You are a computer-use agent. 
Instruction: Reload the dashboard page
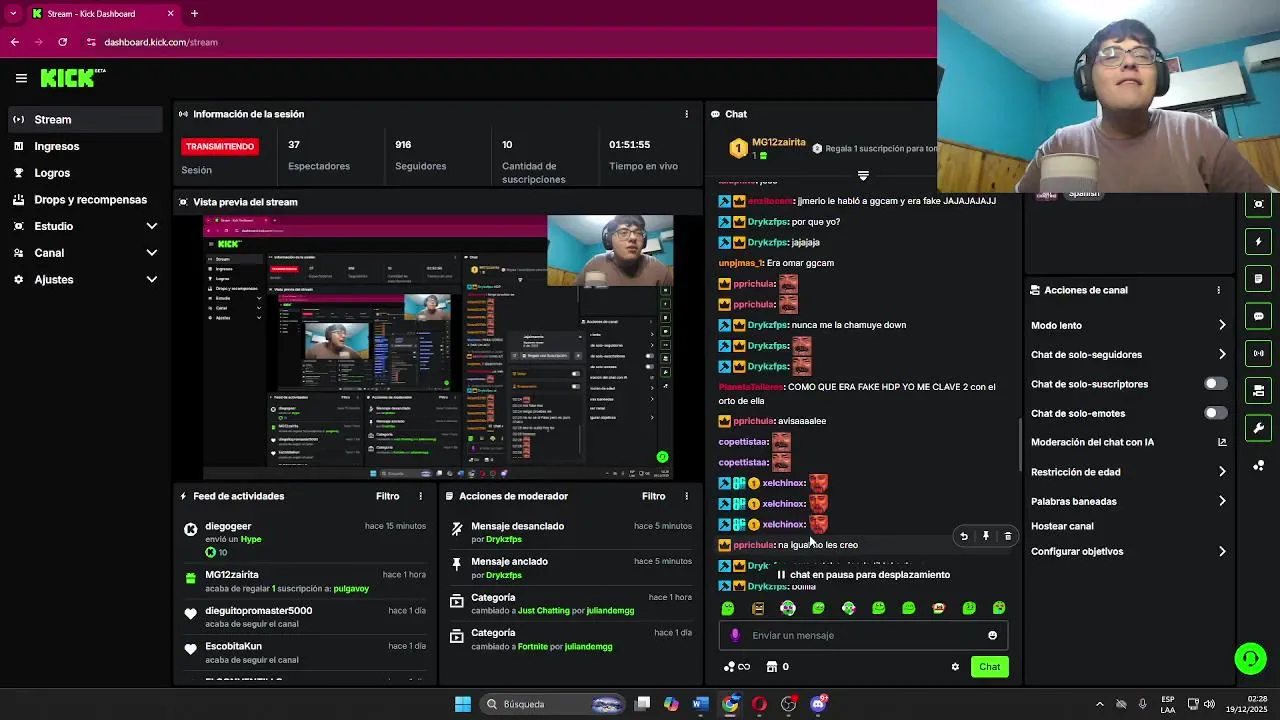click(x=62, y=42)
